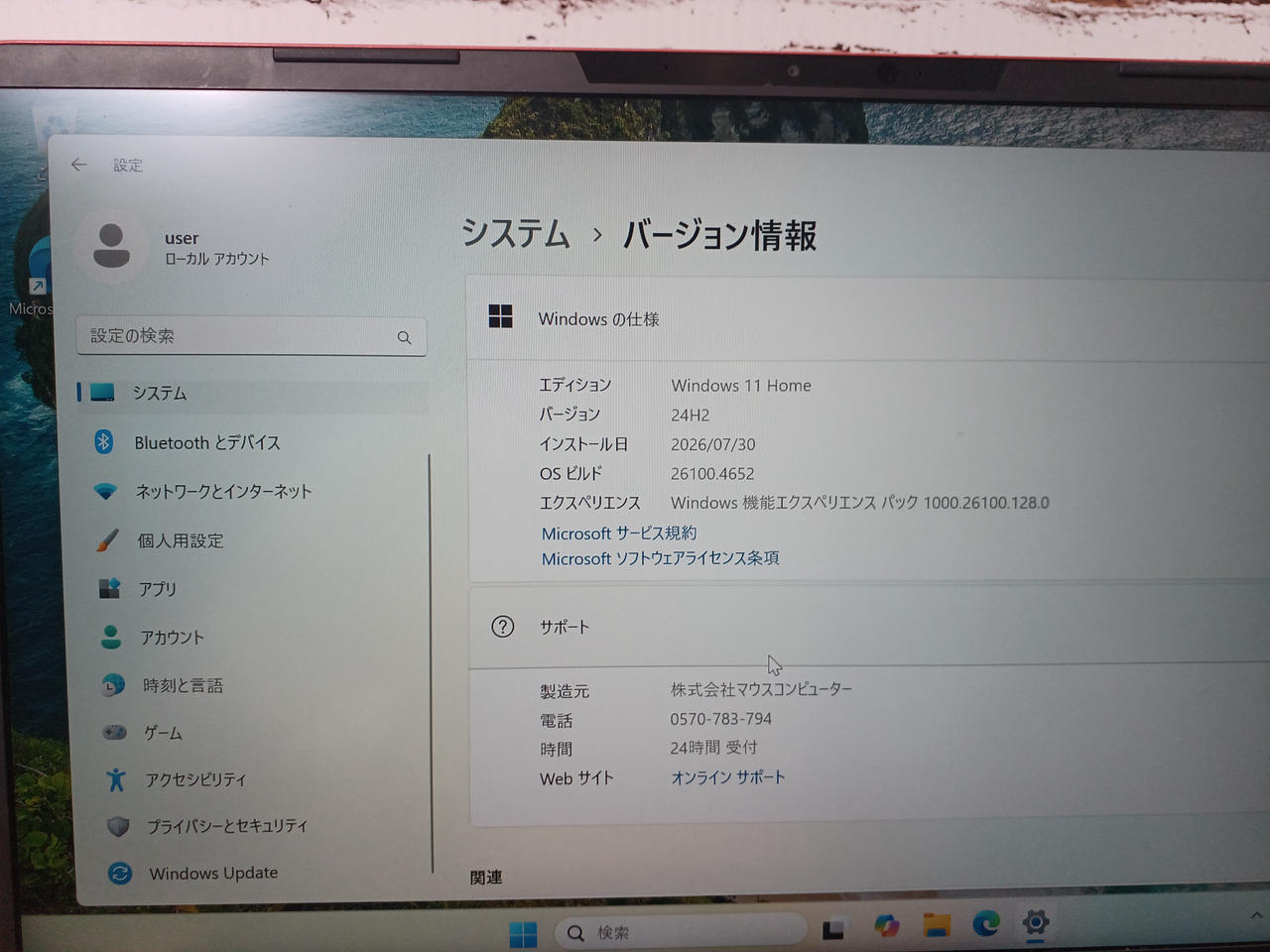Open the オンライン サポート link
Image resolution: width=1270 pixels, height=952 pixels.
tap(728, 777)
